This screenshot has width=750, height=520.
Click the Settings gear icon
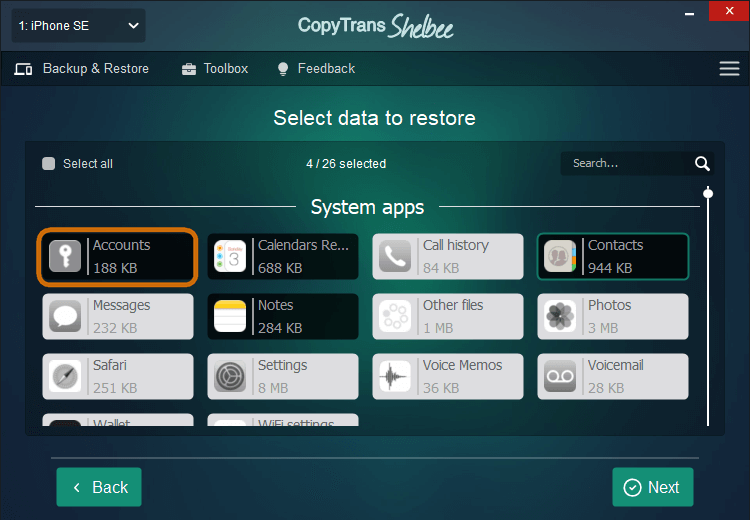[x=230, y=376]
